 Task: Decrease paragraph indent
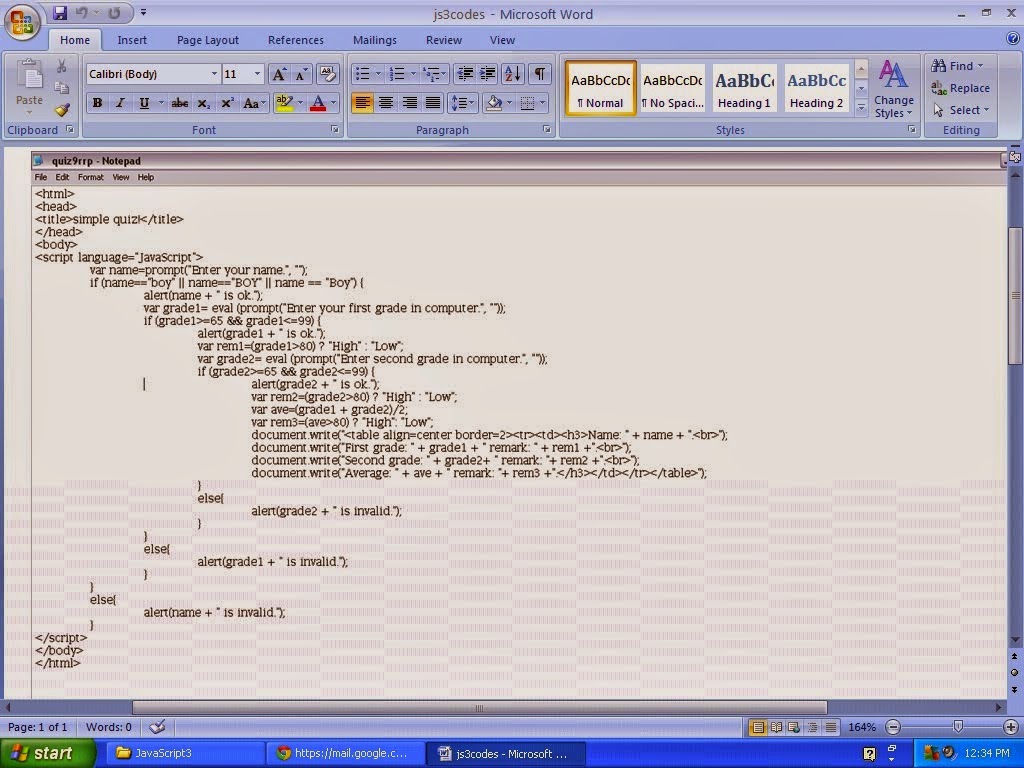(x=465, y=74)
